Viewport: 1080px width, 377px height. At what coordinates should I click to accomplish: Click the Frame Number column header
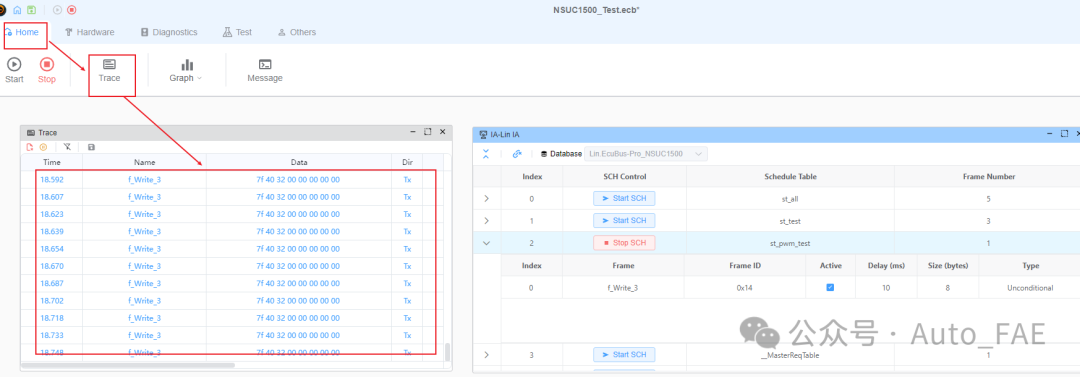[x=988, y=176]
